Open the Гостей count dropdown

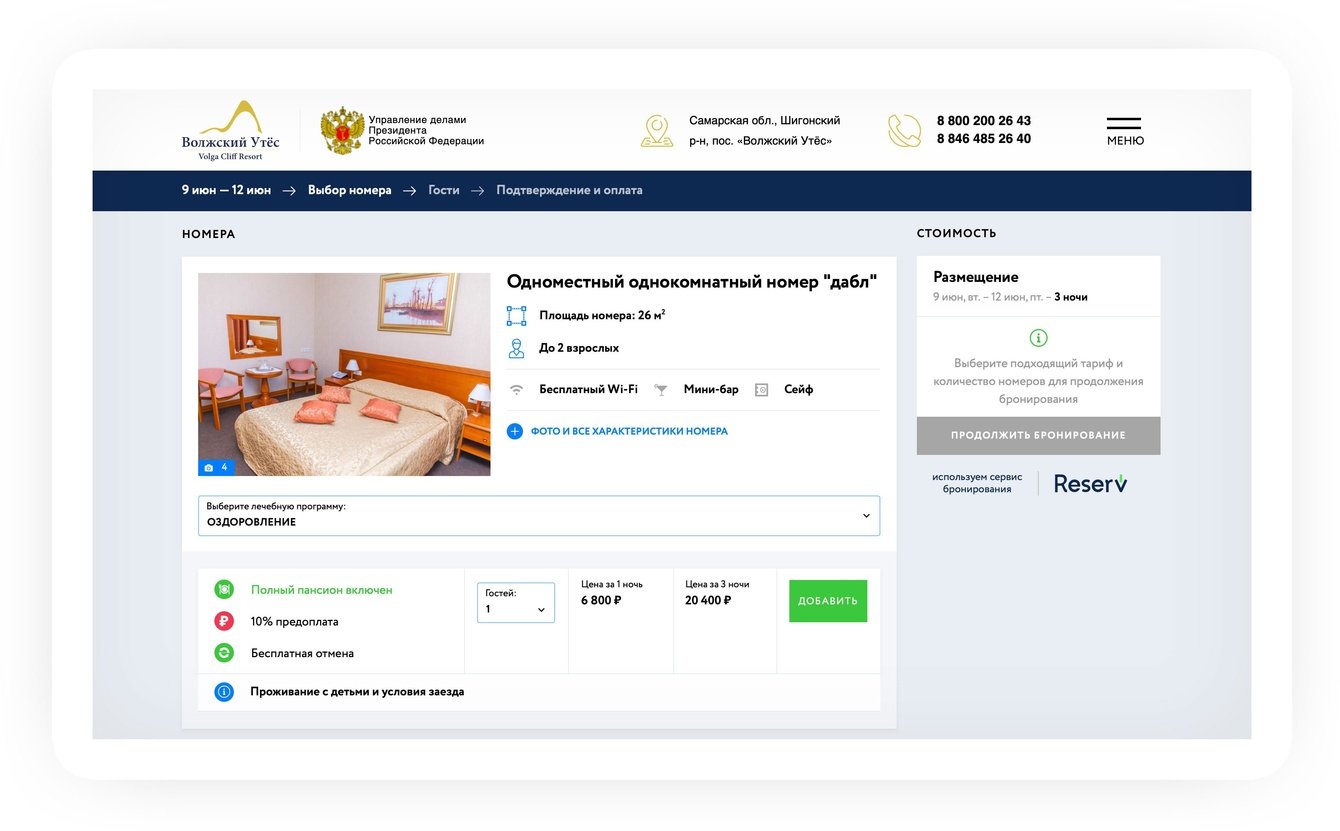pyautogui.click(x=516, y=603)
